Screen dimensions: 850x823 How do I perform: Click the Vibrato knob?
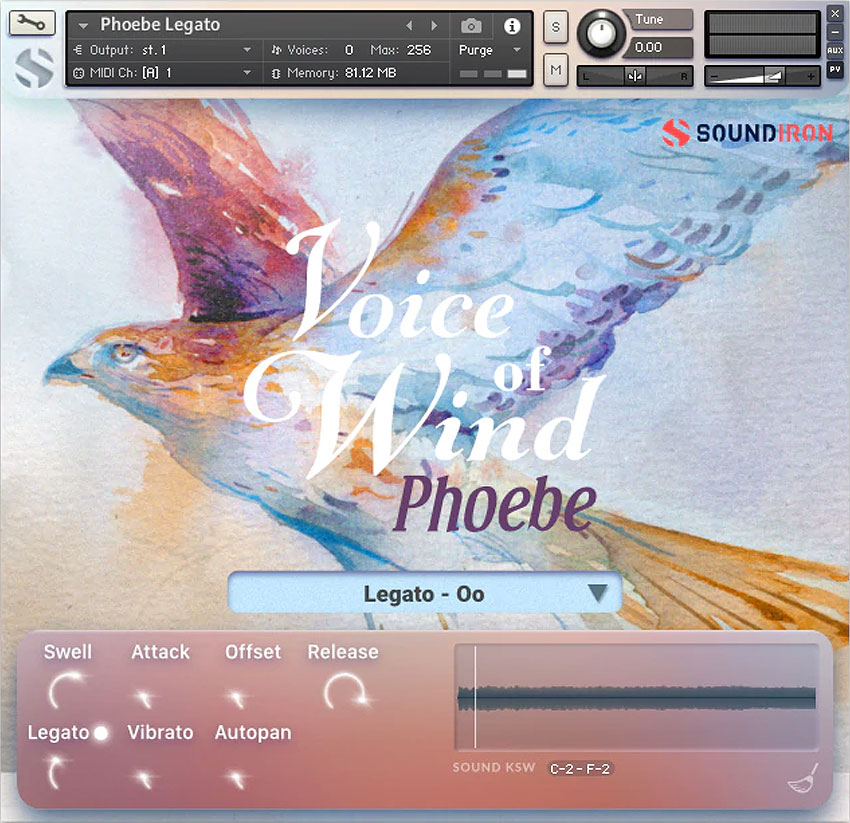[145, 779]
